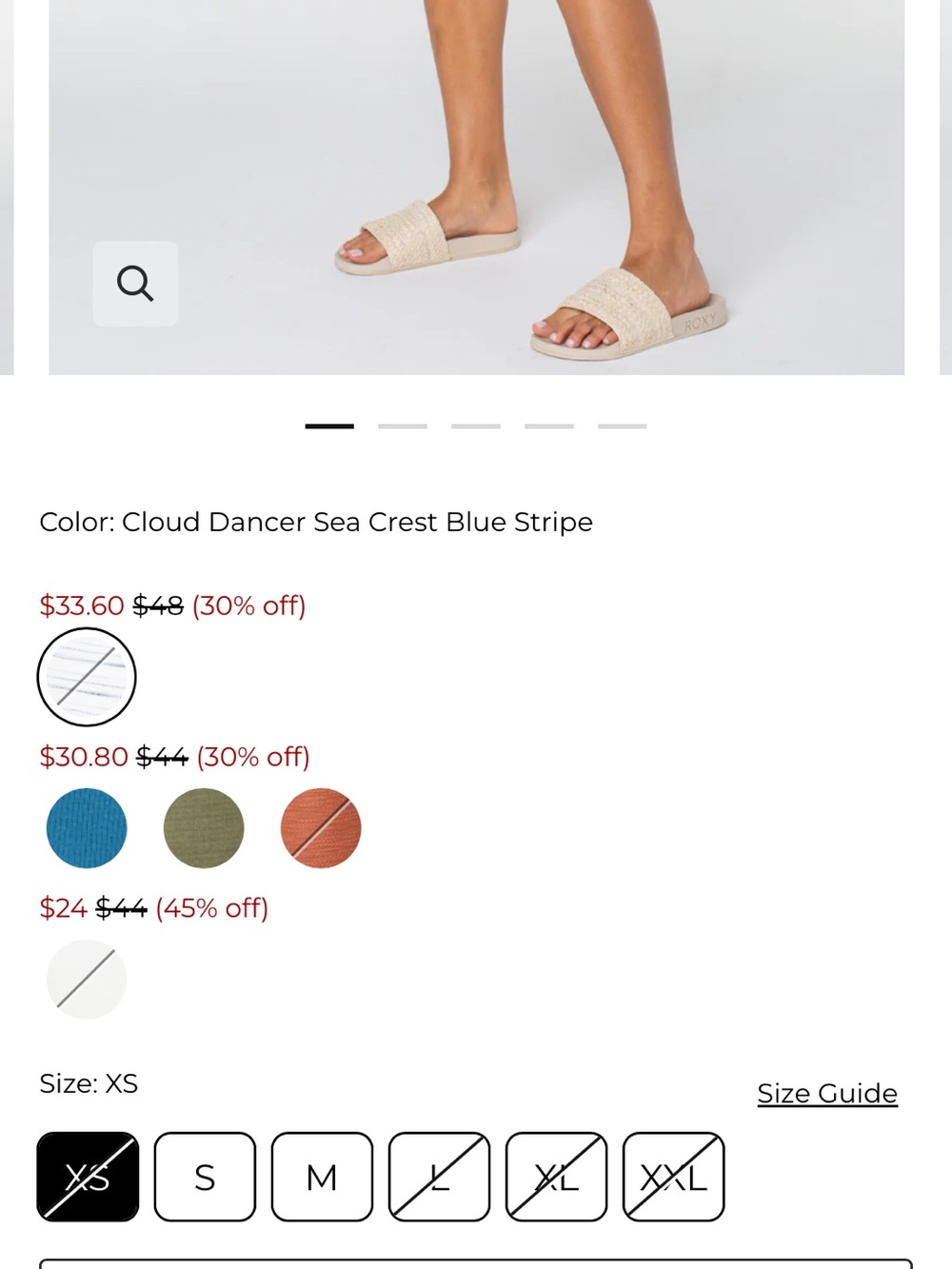Open the magnifier zoom icon on product image
The image size is (952, 1269).
[135, 284]
